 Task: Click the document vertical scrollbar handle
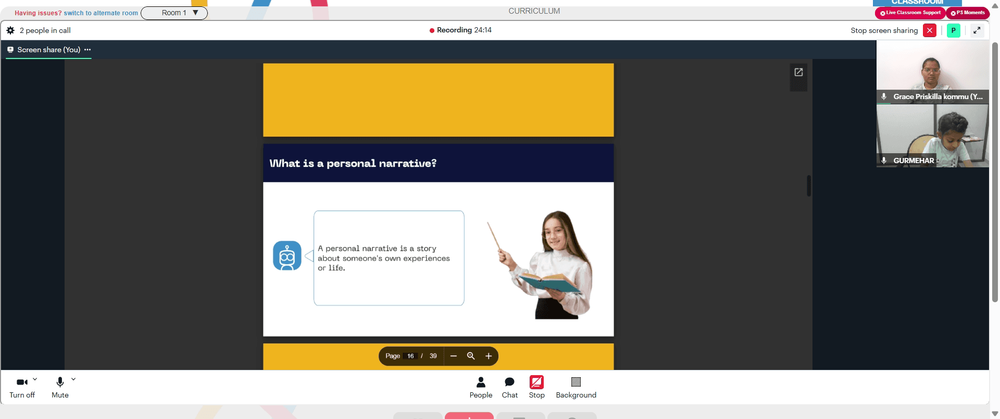809,186
